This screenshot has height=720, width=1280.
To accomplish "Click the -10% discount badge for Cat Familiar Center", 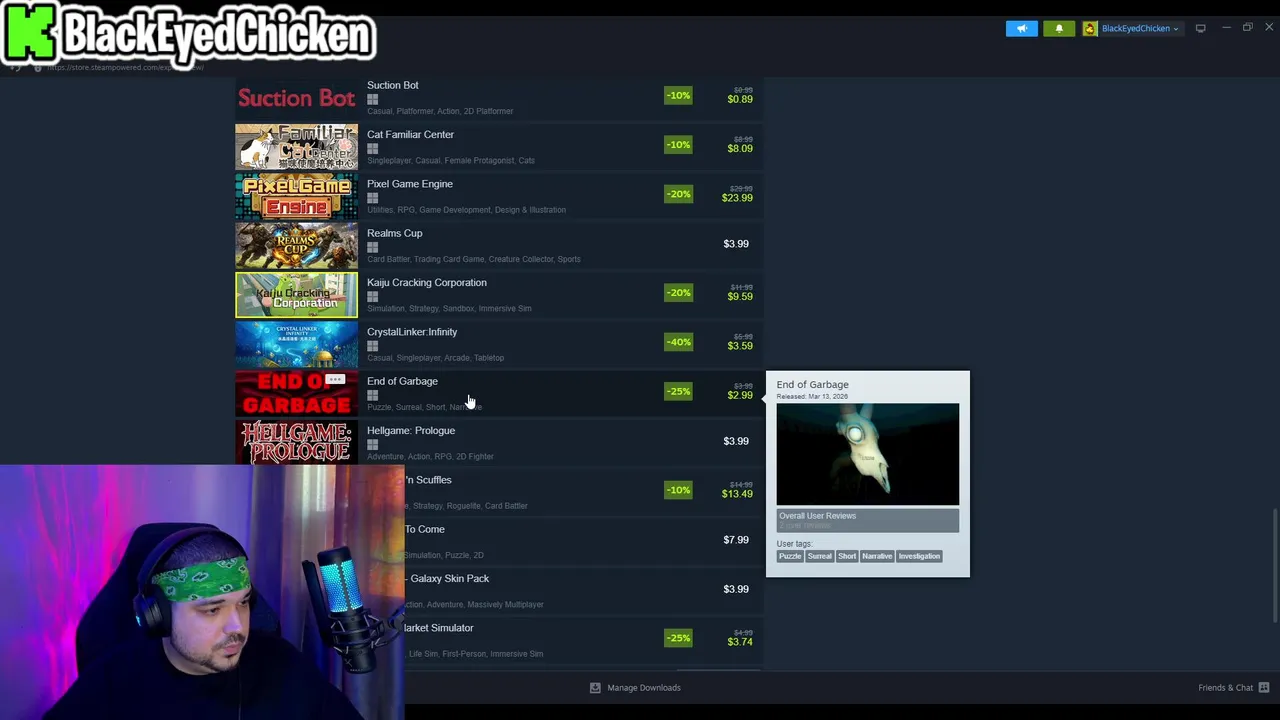I will [x=678, y=144].
